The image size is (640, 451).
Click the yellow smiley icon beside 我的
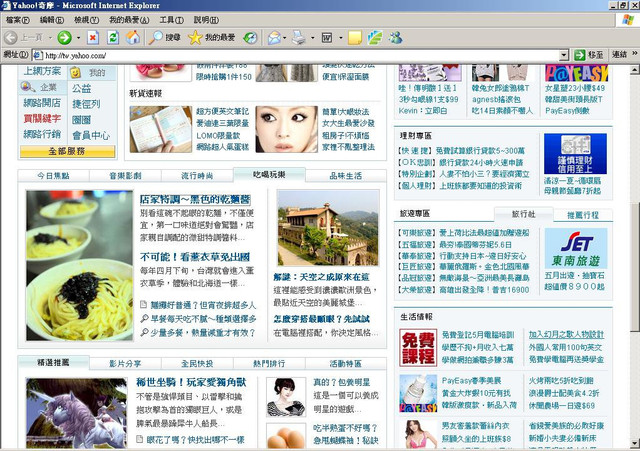76,73
